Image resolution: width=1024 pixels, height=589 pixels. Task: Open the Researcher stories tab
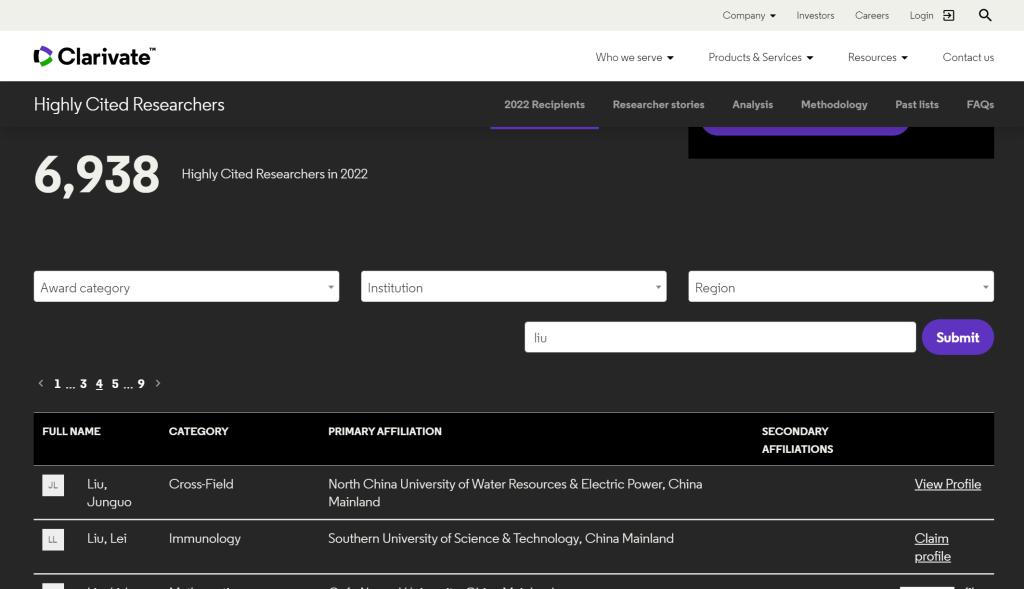[658, 104]
